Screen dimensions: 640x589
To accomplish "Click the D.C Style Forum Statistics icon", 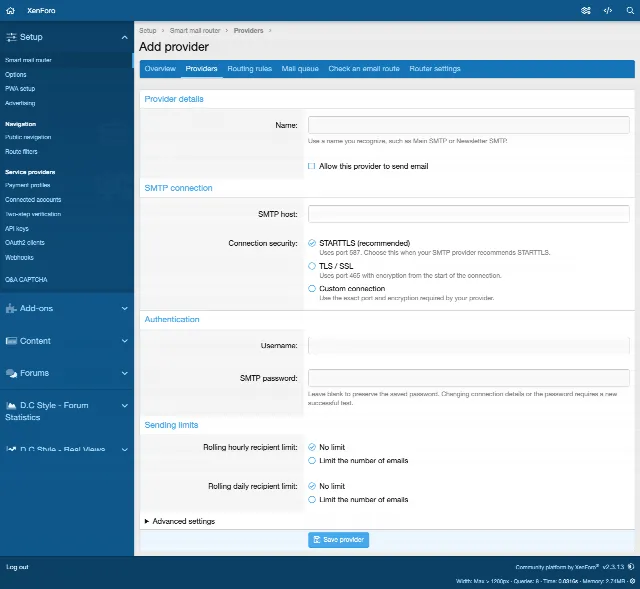I will tap(11, 405).
